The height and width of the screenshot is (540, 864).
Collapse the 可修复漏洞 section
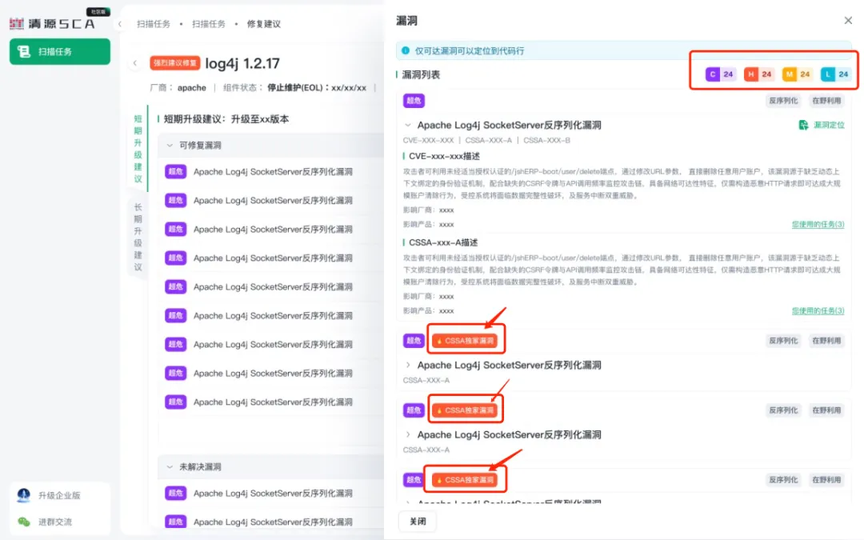click(170, 145)
